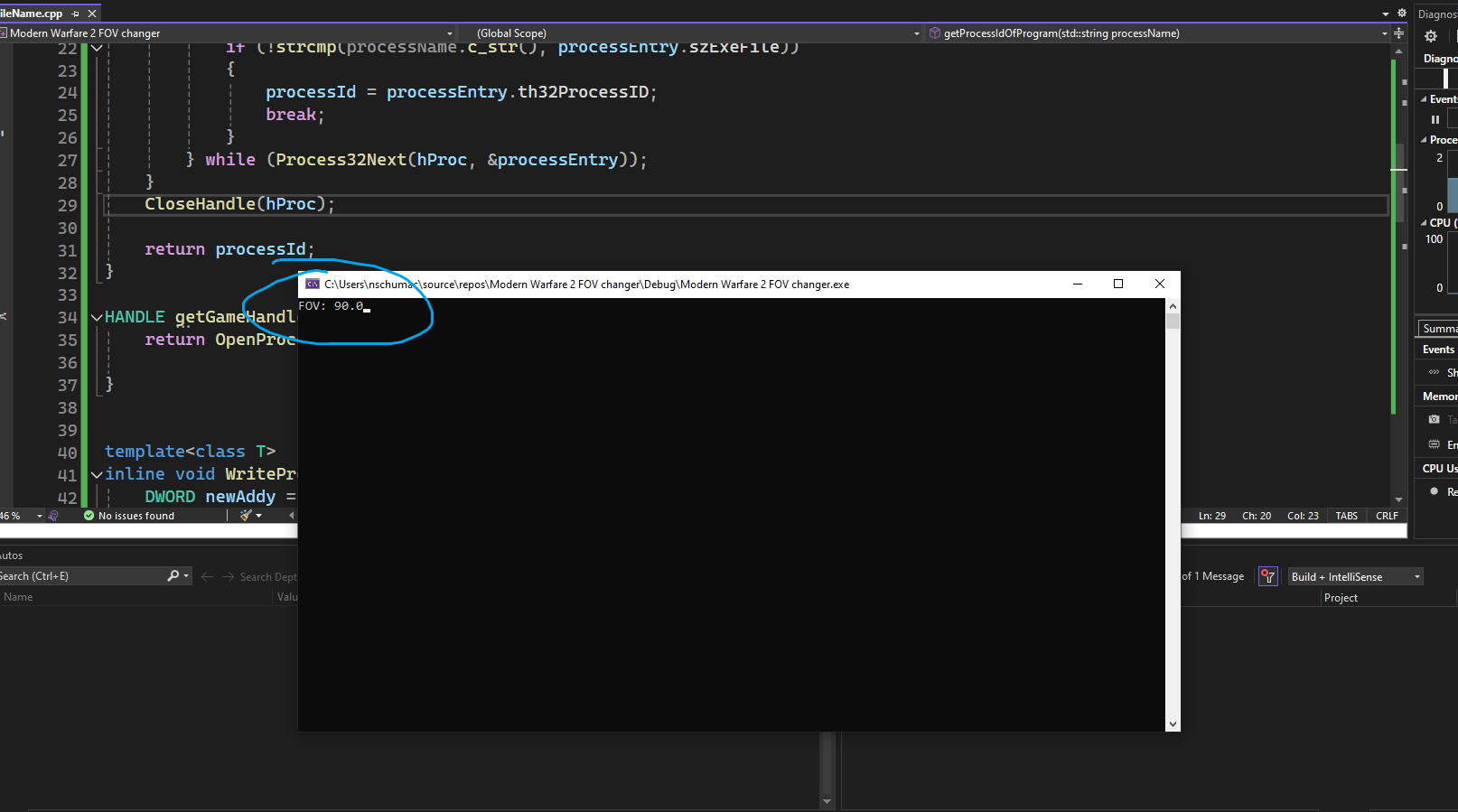The width and height of the screenshot is (1458, 812).
Task: Click the split editor window icon
Action: point(1399,33)
